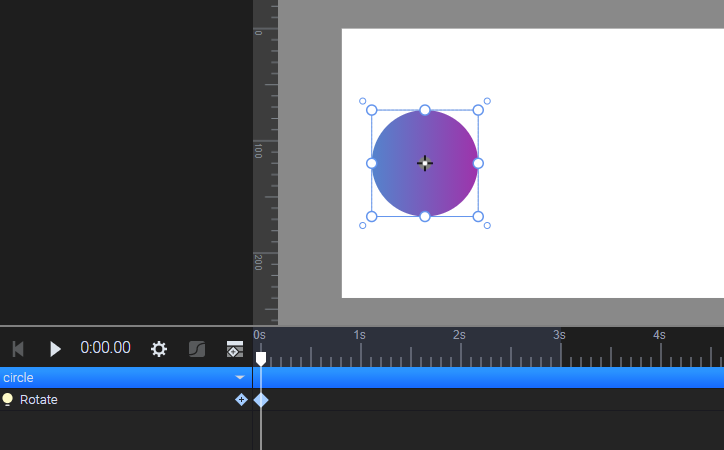
Task: Jump to the start of the timeline
Action: point(18,349)
